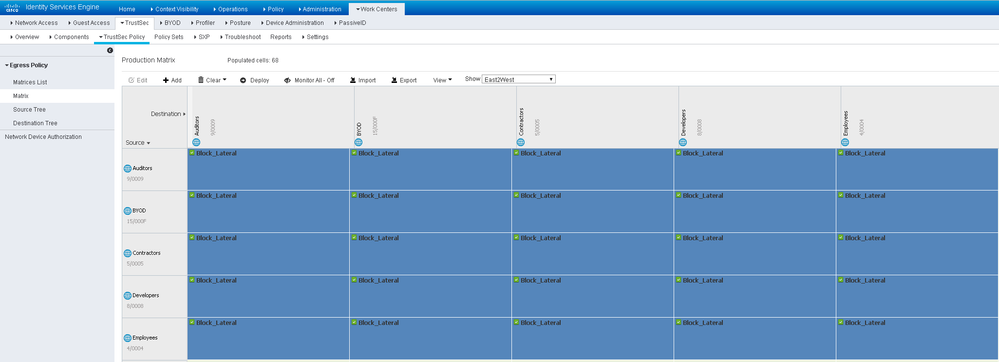This screenshot has width=999, height=362.
Task: Expand the Operations top menu
Action: [231, 10]
